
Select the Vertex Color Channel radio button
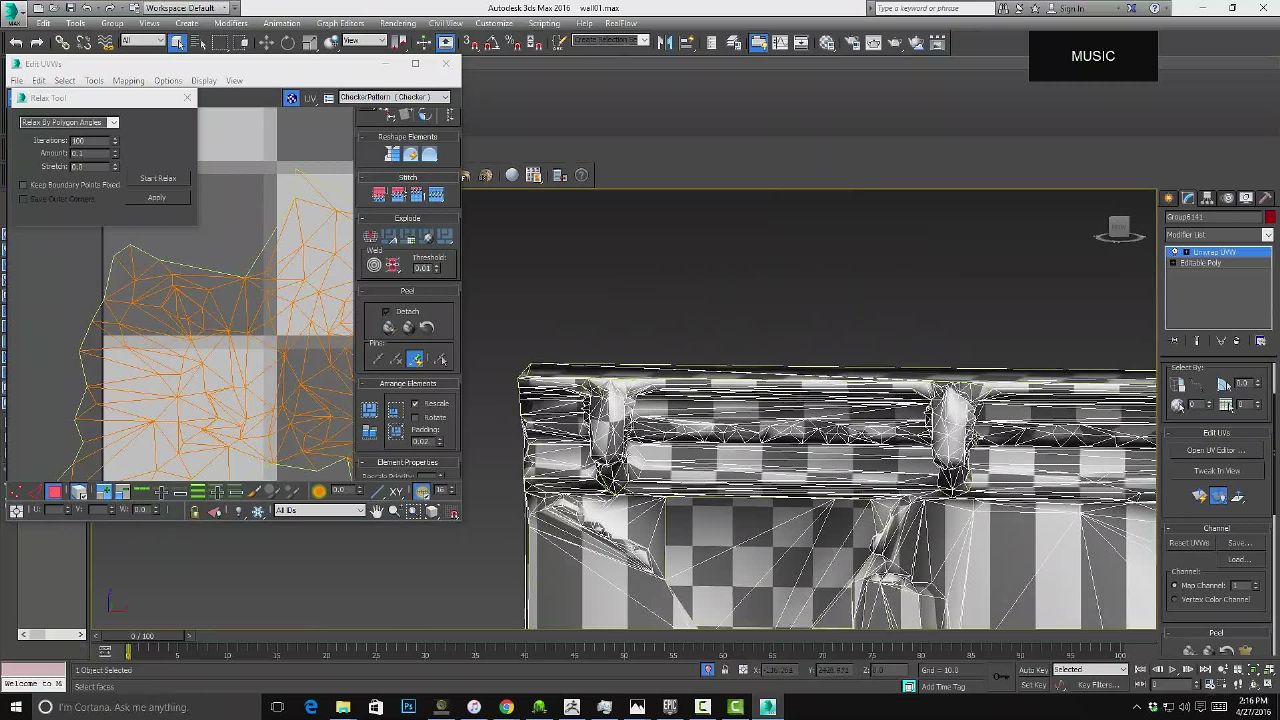(x=1174, y=599)
